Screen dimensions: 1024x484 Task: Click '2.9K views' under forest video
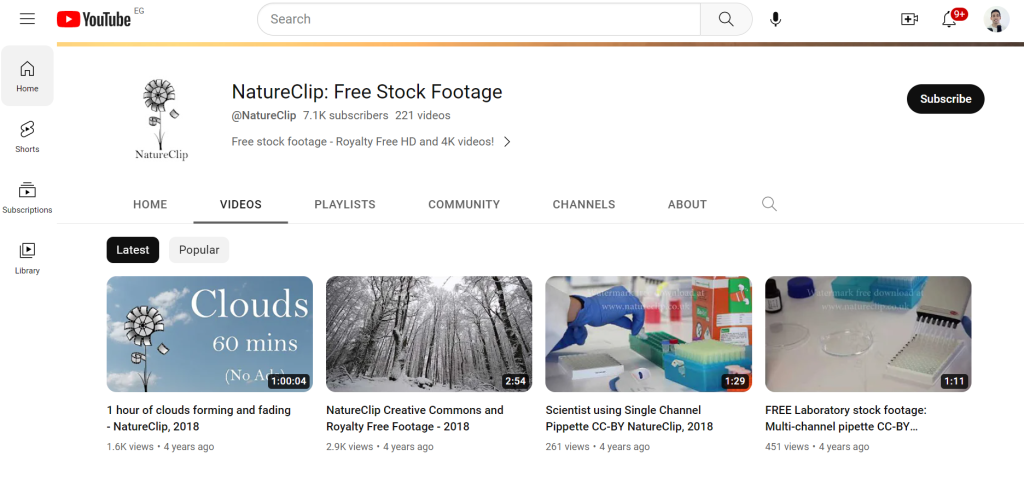point(349,447)
